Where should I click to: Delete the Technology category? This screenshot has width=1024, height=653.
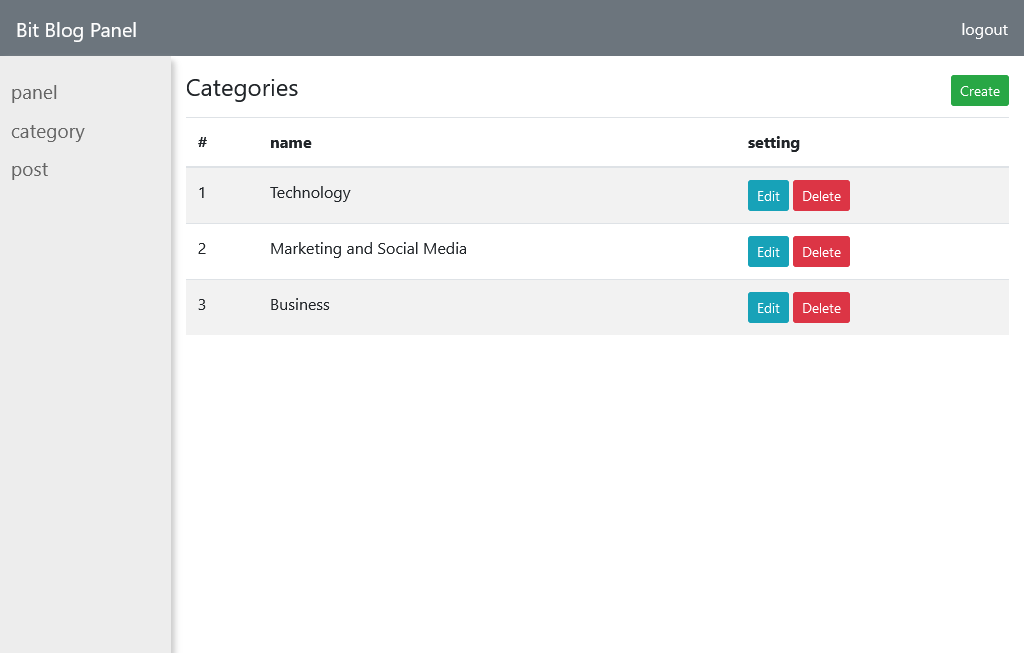click(x=821, y=196)
